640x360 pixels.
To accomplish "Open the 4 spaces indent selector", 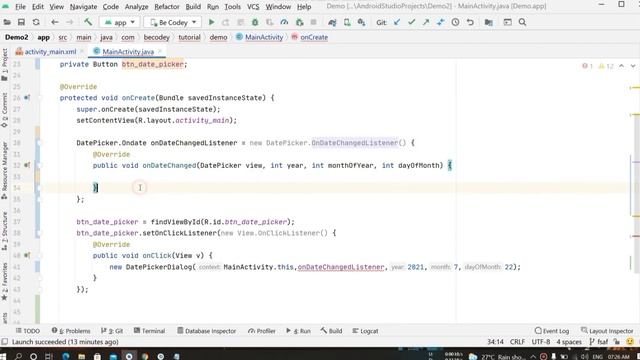I will [x=569, y=342].
